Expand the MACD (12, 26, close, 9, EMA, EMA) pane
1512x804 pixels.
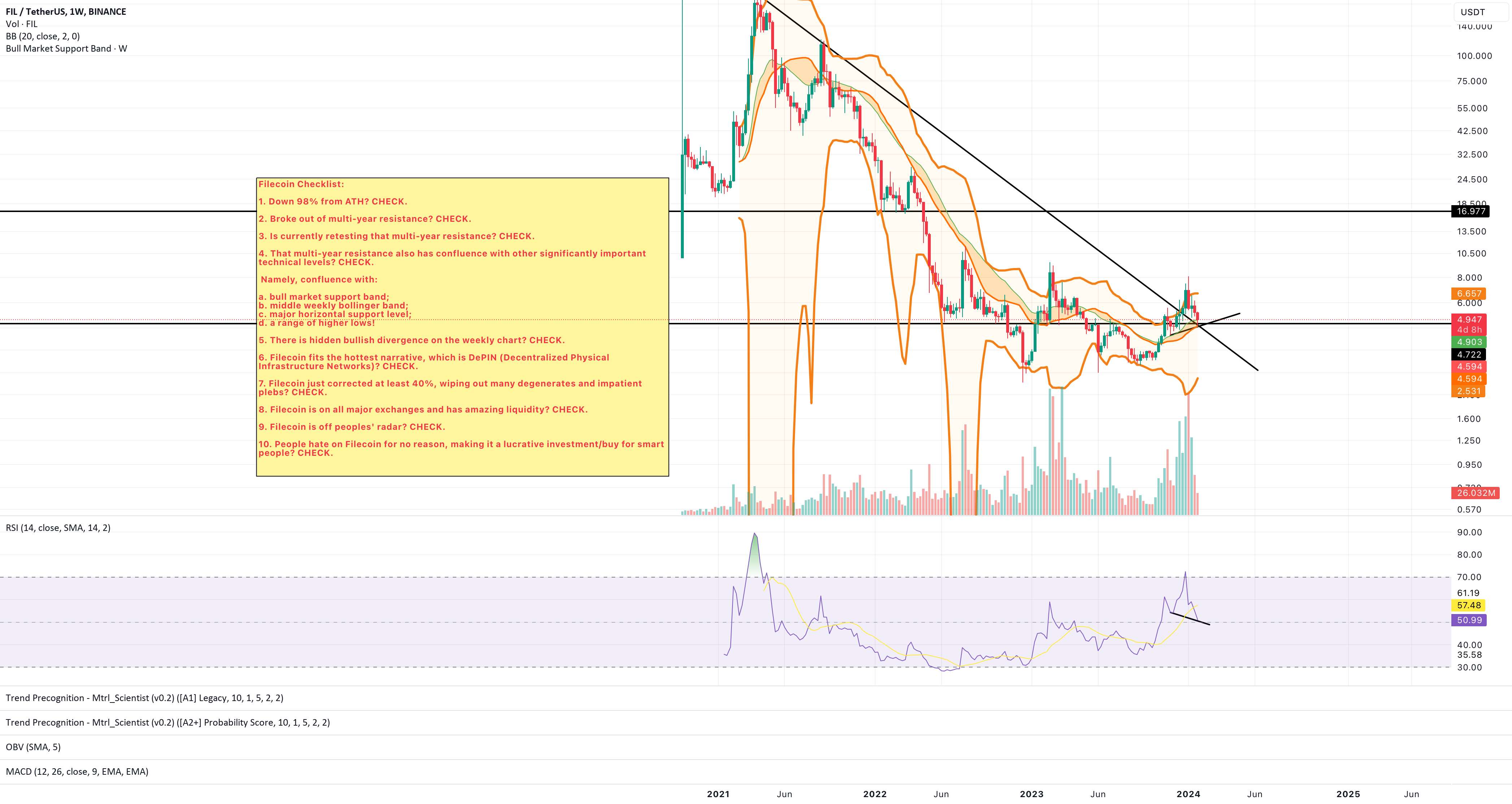[77, 772]
